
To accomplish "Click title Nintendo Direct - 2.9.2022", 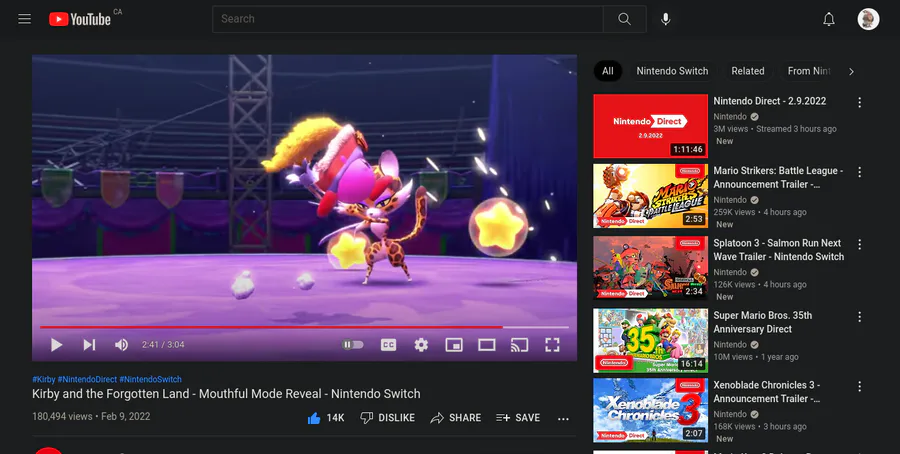I will pyautogui.click(x=770, y=101).
